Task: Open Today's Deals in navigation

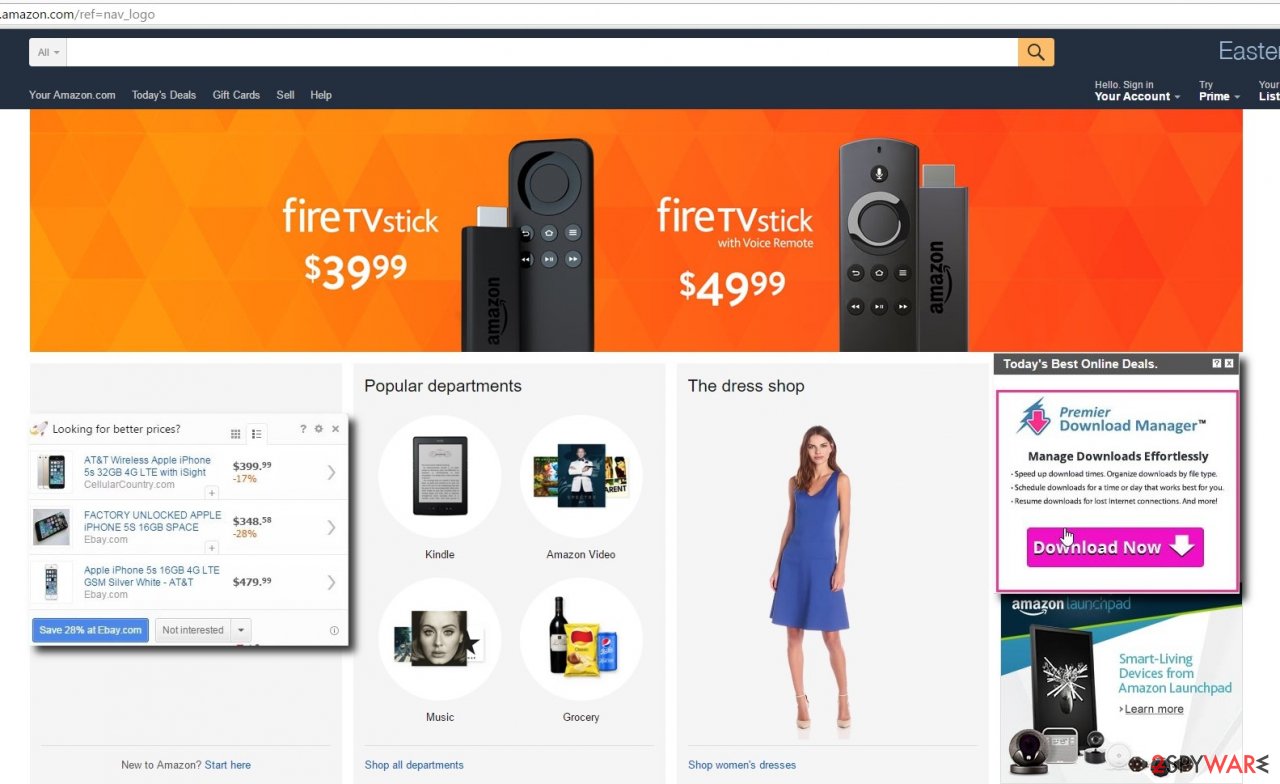Action: (164, 95)
